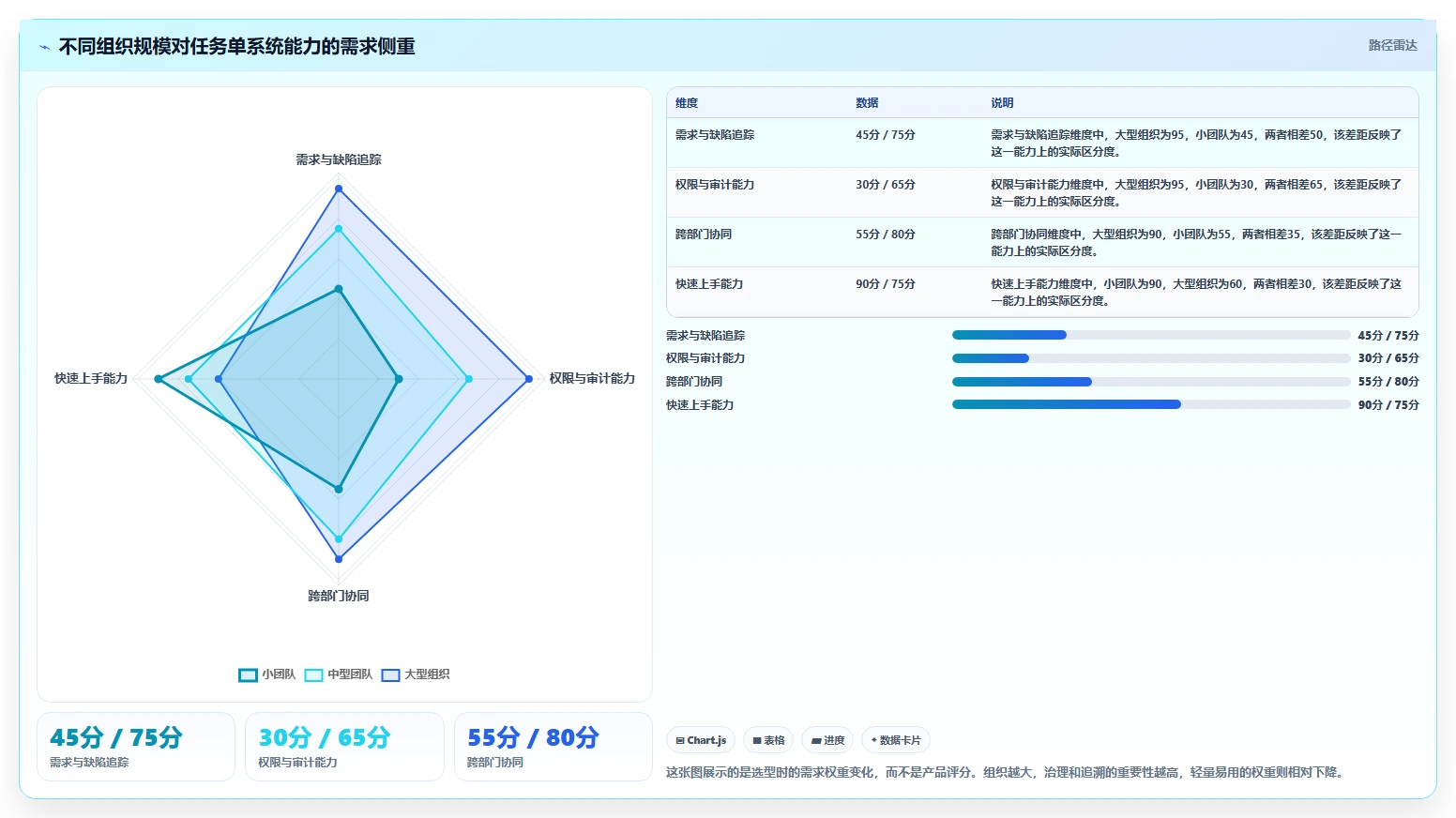
Task: Click the 大型组织 data point on the 权限与审计能力 axis
Action: (529, 379)
